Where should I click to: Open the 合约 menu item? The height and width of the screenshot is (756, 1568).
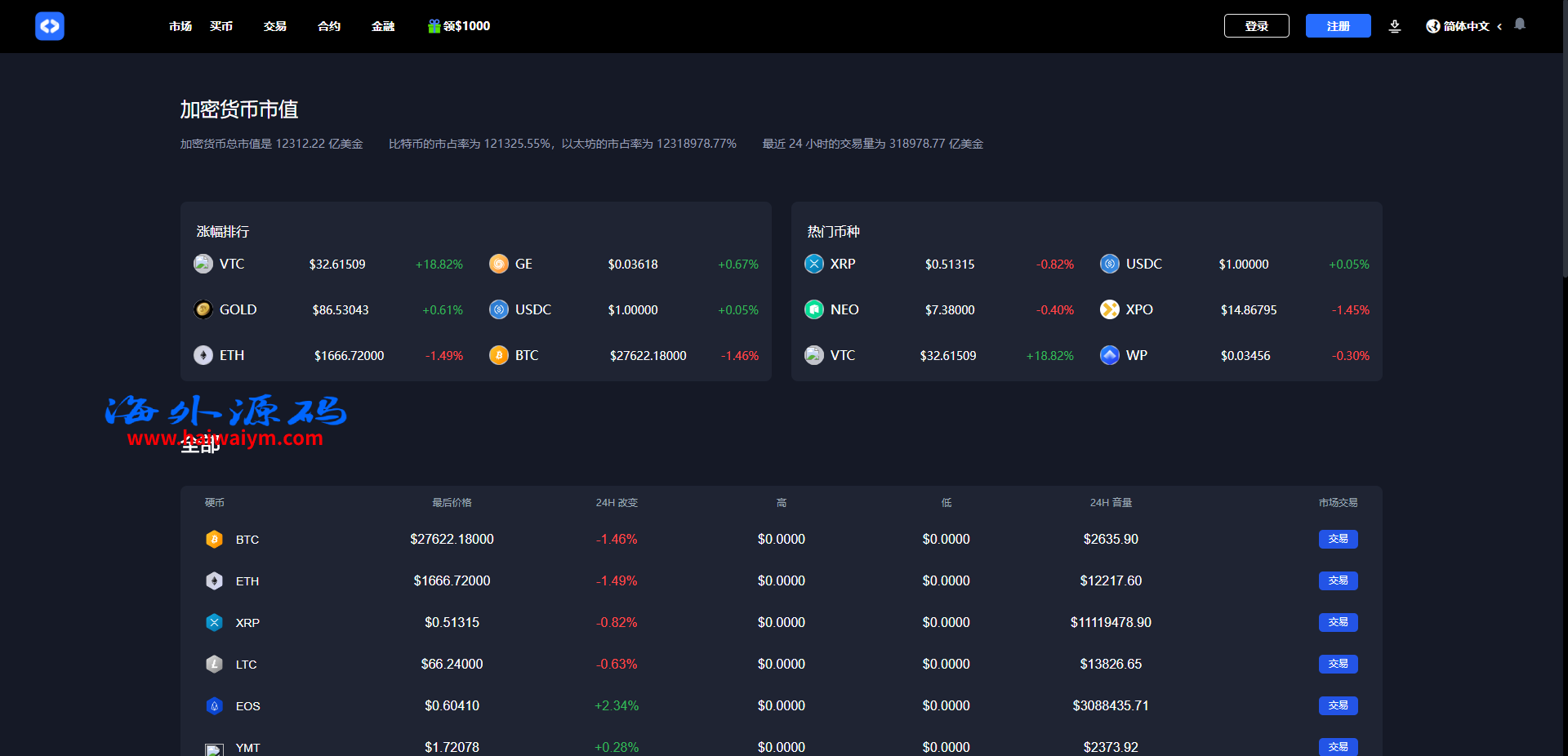pyautogui.click(x=329, y=26)
